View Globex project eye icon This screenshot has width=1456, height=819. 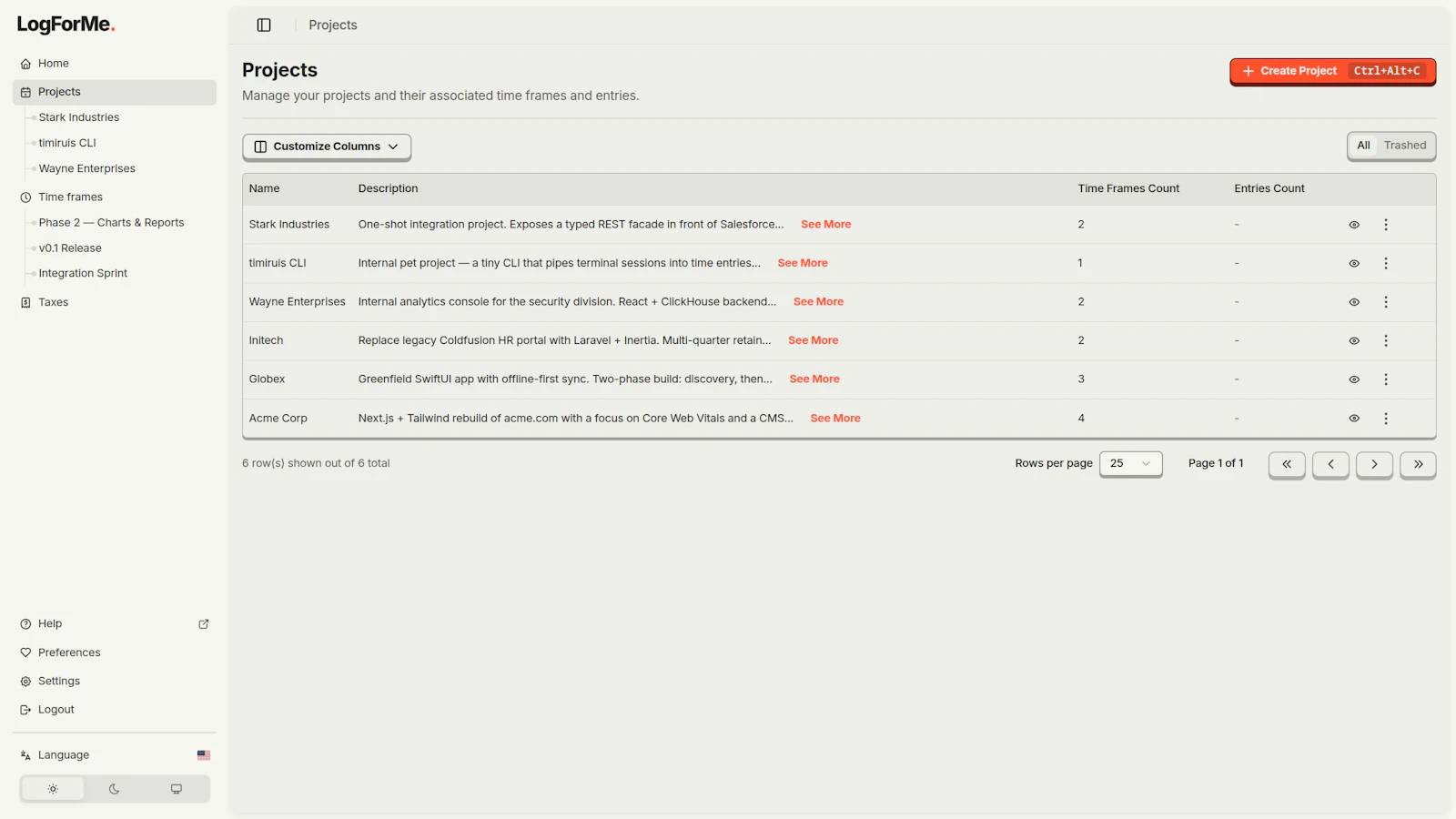[1354, 379]
